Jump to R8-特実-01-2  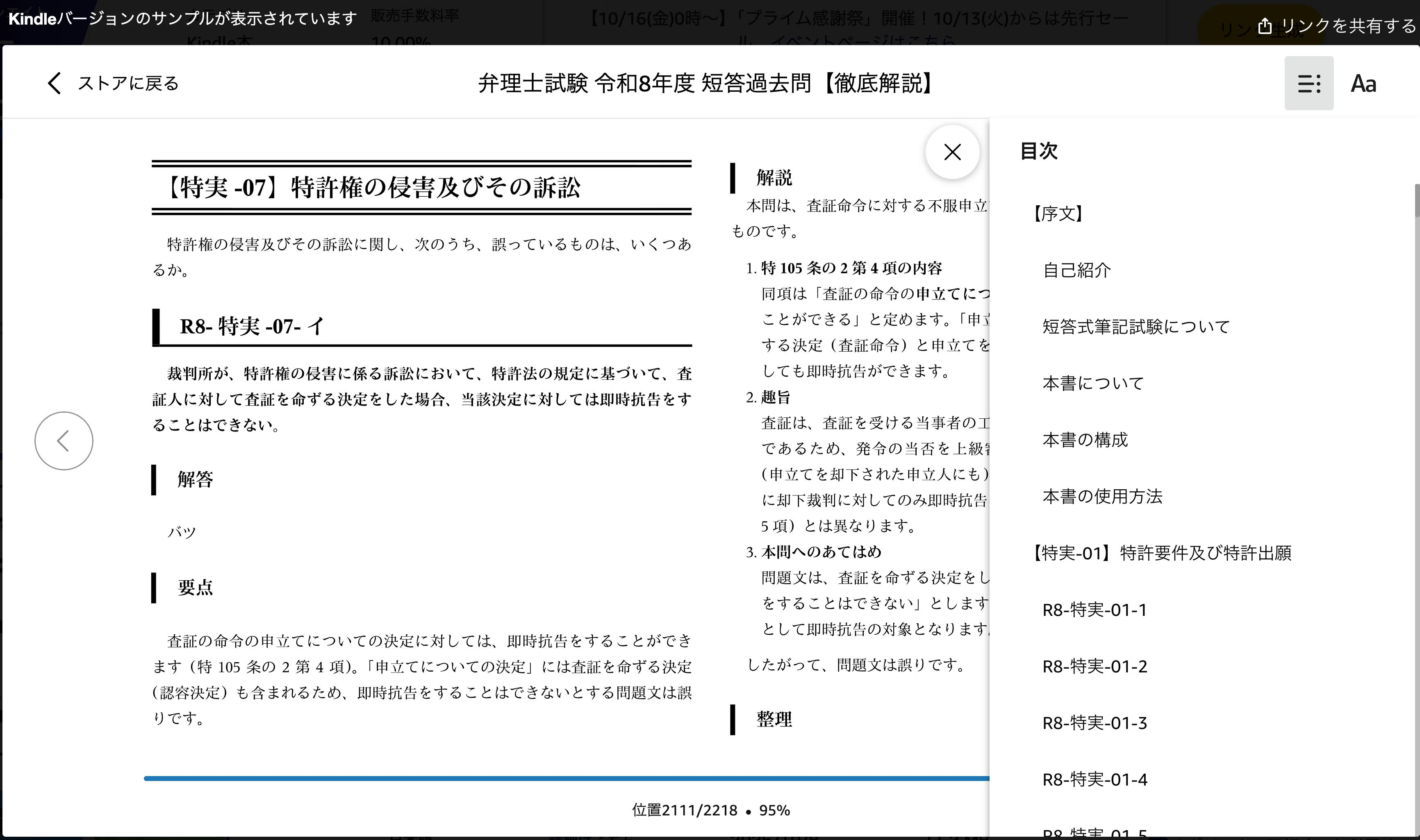point(1095,666)
